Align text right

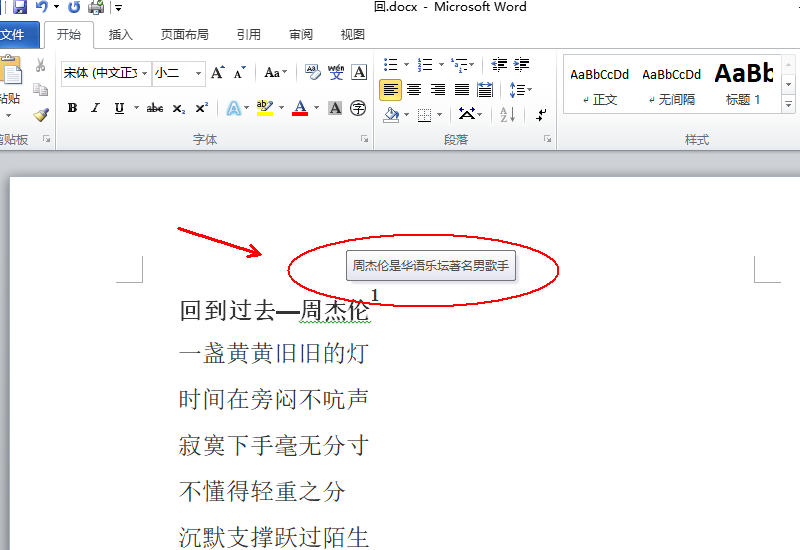[x=438, y=90]
